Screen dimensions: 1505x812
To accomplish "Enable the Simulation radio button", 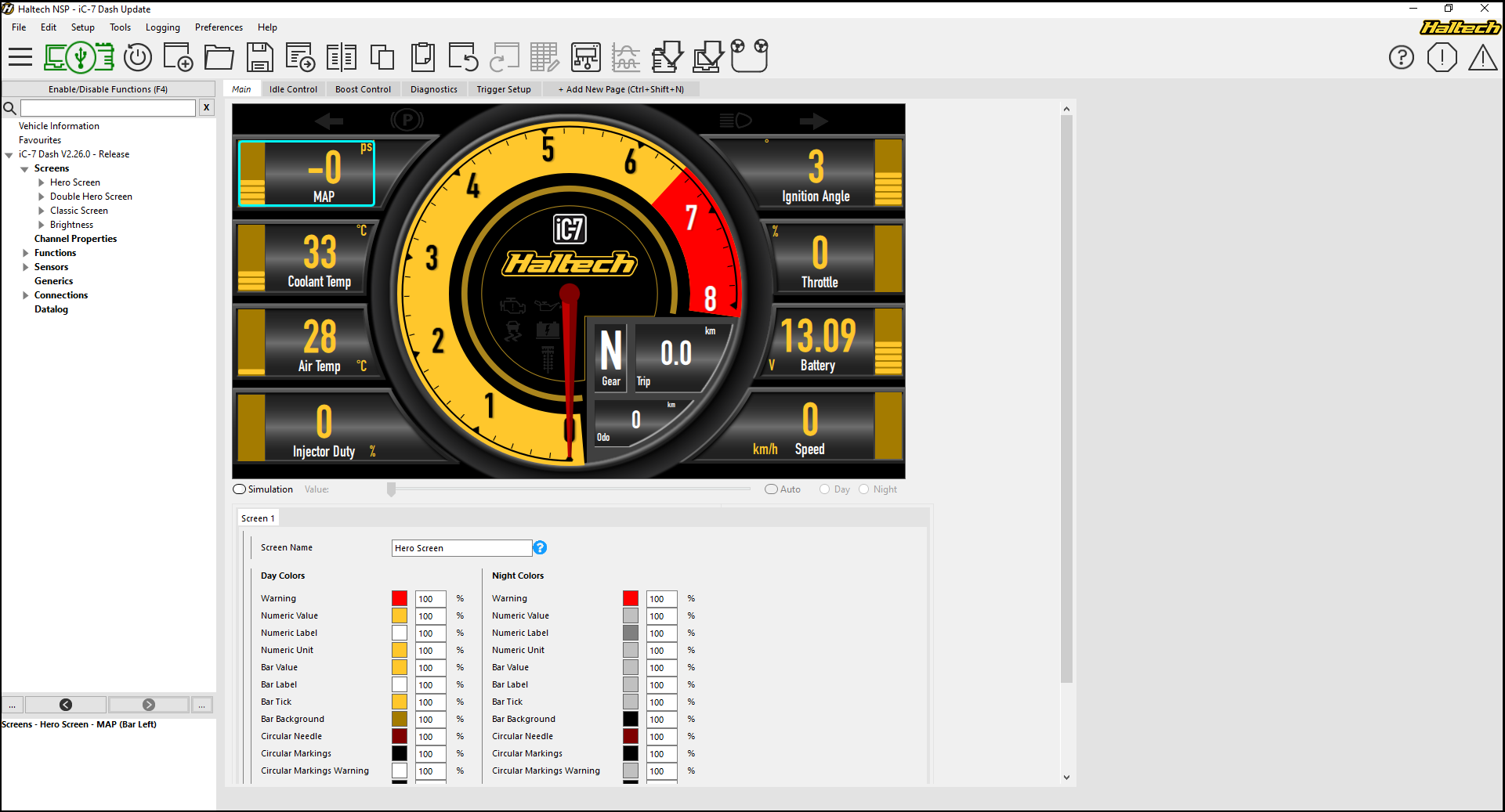I will click(x=240, y=489).
